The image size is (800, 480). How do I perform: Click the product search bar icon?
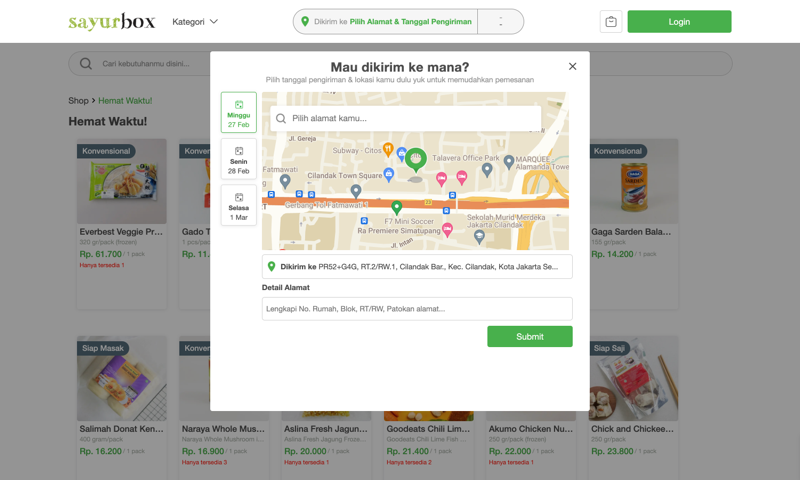coord(86,64)
